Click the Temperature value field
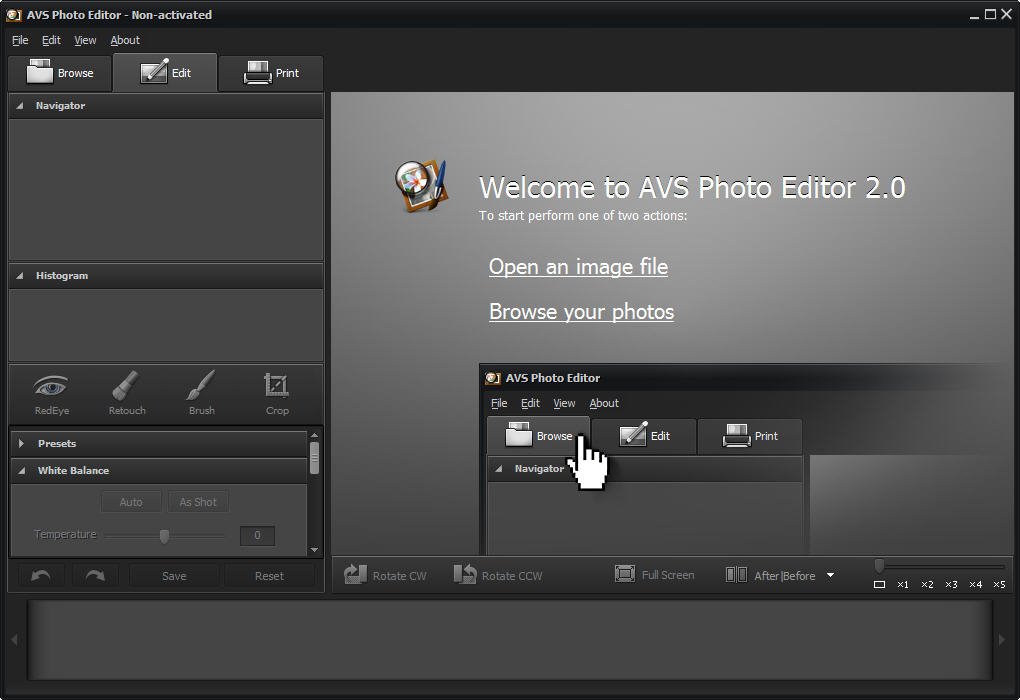The image size is (1020, 700). click(257, 535)
